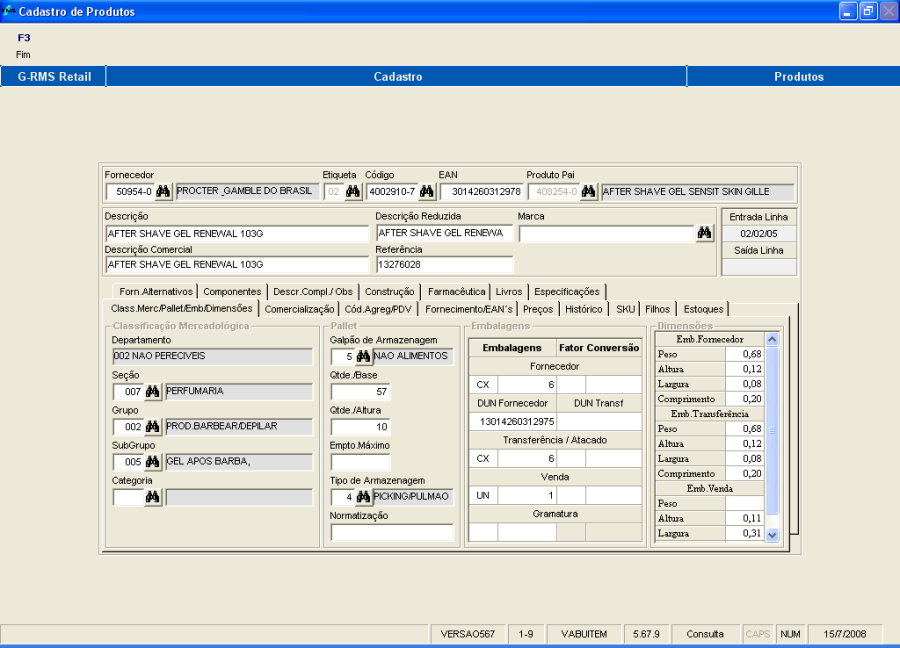The height and width of the screenshot is (648, 900).
Task: Open Galpão de Armazenagem lookup binoculars
Action: pyautogui.click(x=363, y=356)
